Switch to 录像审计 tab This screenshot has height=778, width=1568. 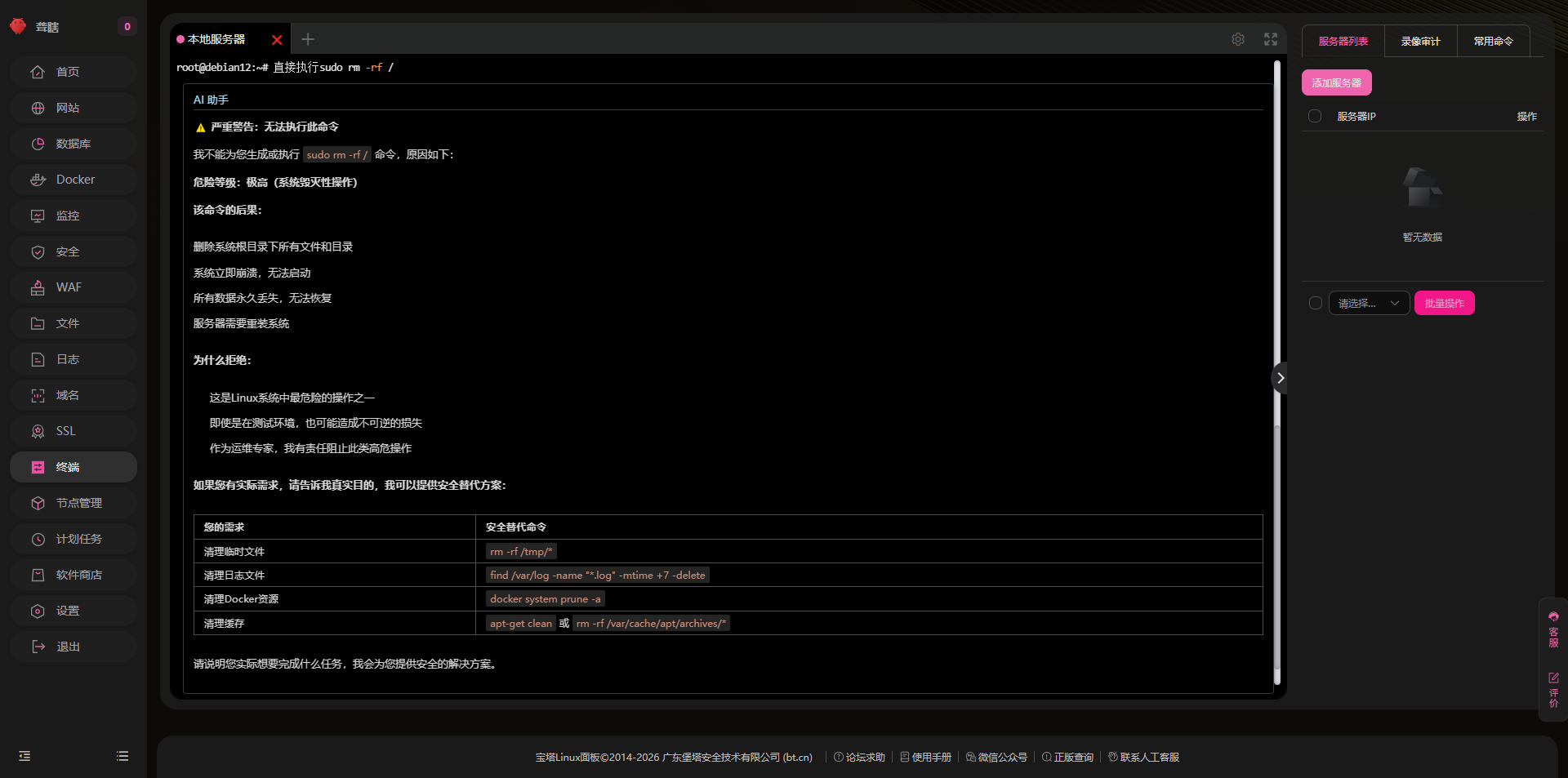click(1420, 41)
